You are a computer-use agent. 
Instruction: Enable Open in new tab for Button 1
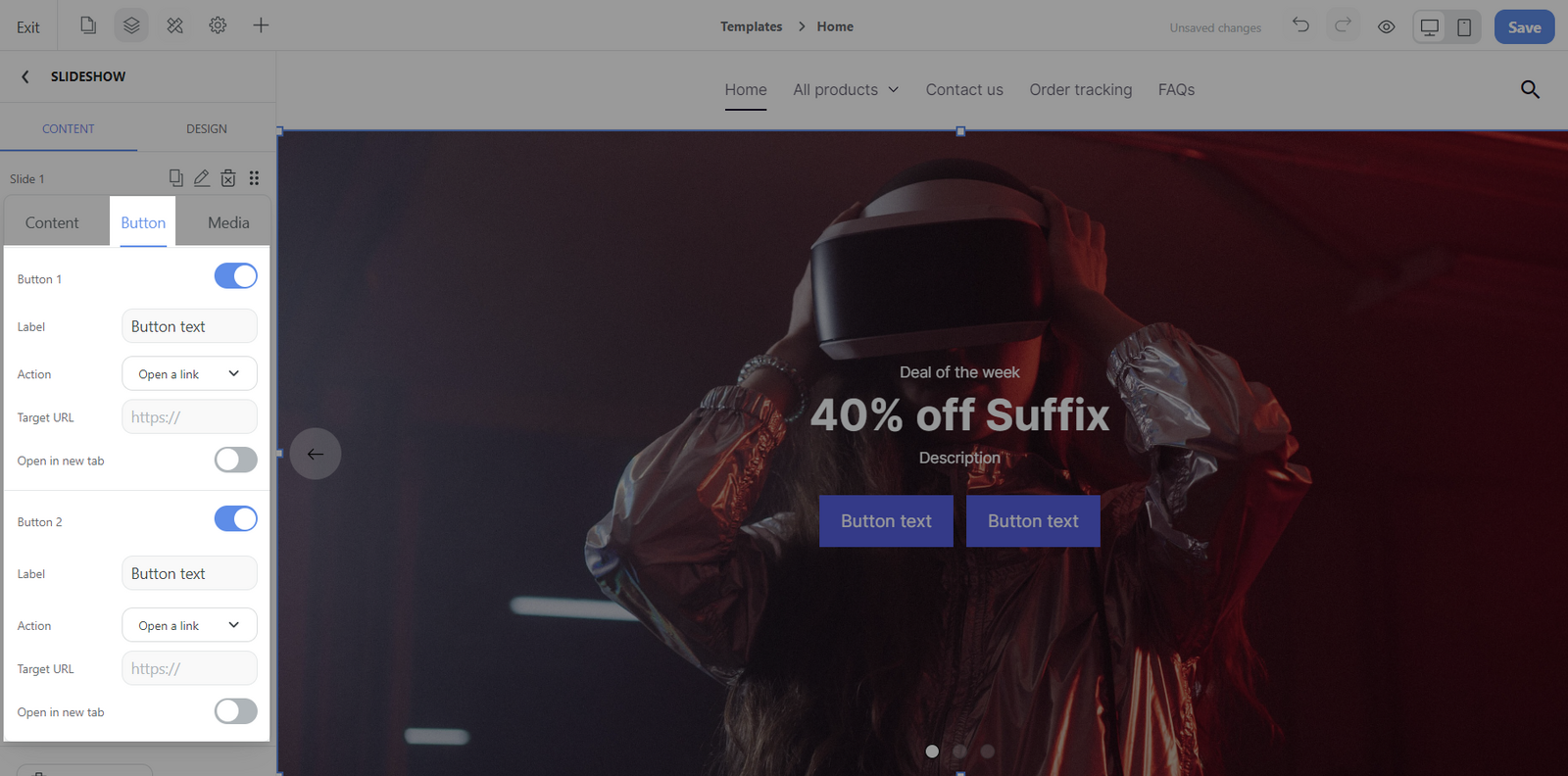(236, 460)
